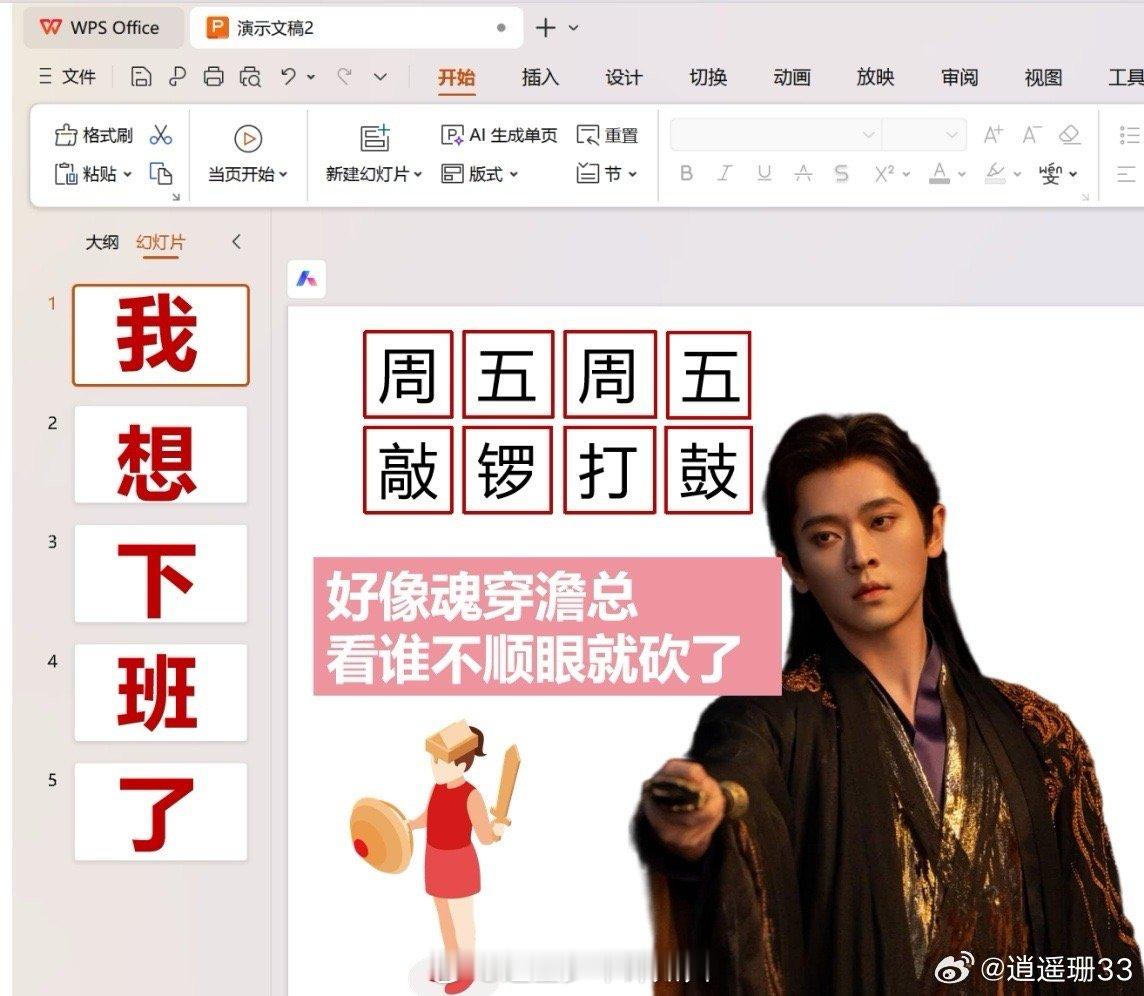Select the 切换 ribbon tab
This screenshot has width=1144, height=996.
[x=708, y=77]
